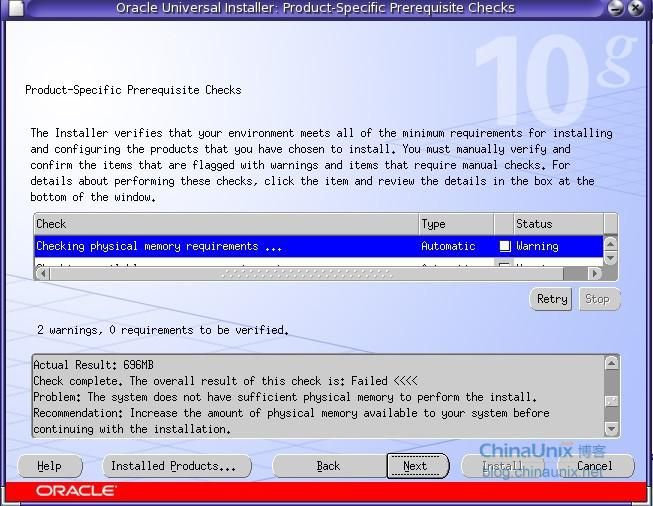Open Installed Products dialog
The height and width of the screenshot is (506, 653).
click(177, 466)
